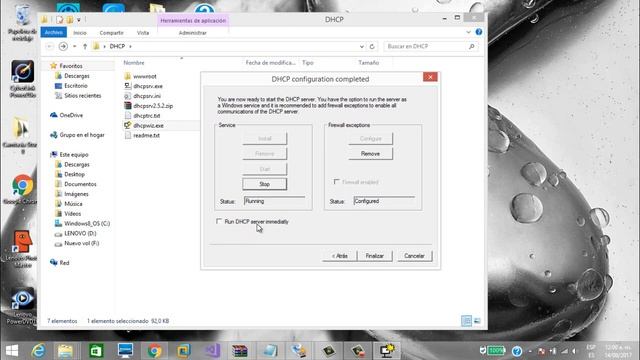The width and height of the screenshot is (640, 360).
Task: Open Imágenes under Este equipo
Action: (76, 194)
